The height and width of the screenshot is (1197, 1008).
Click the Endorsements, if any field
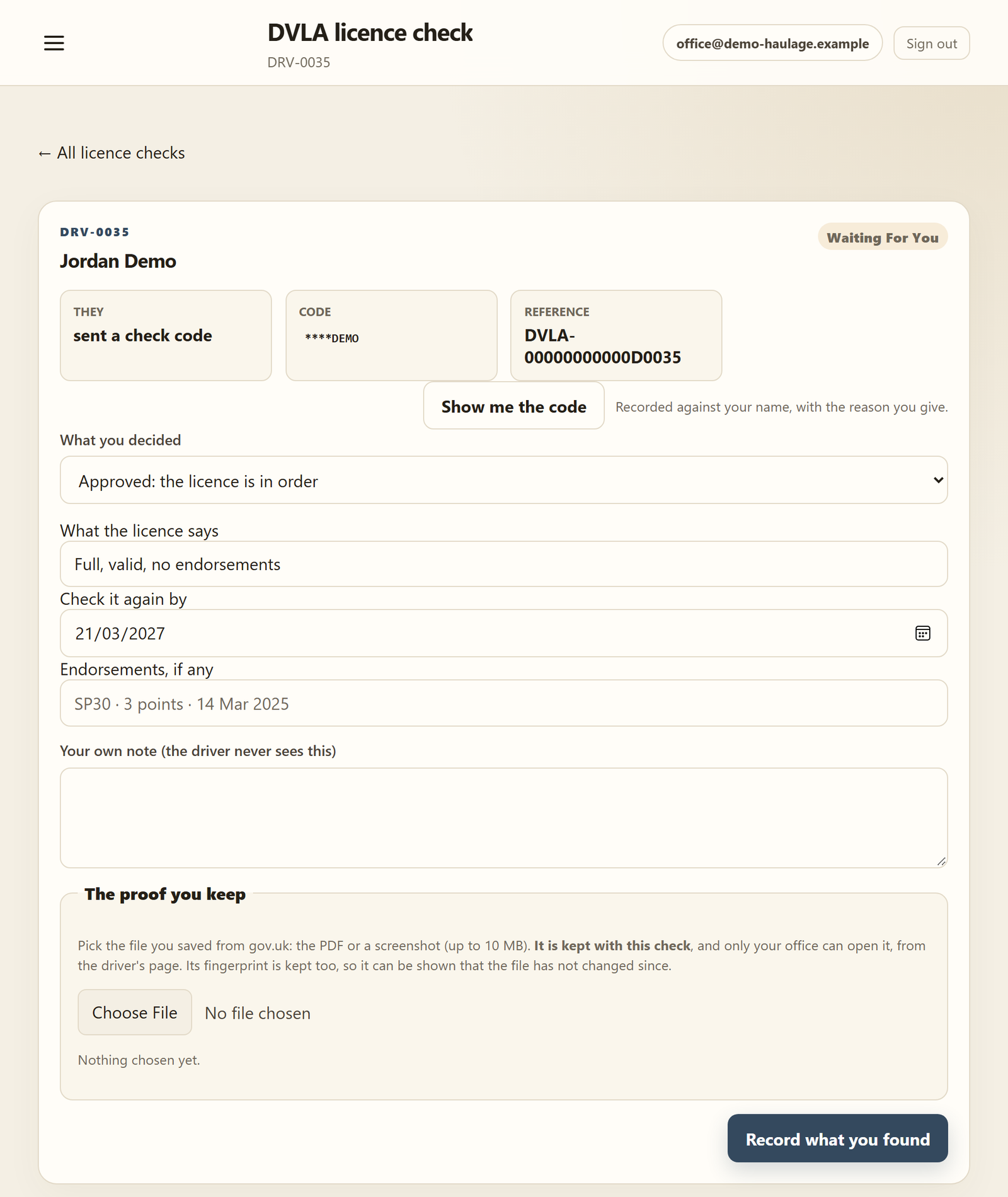(503, 703)
